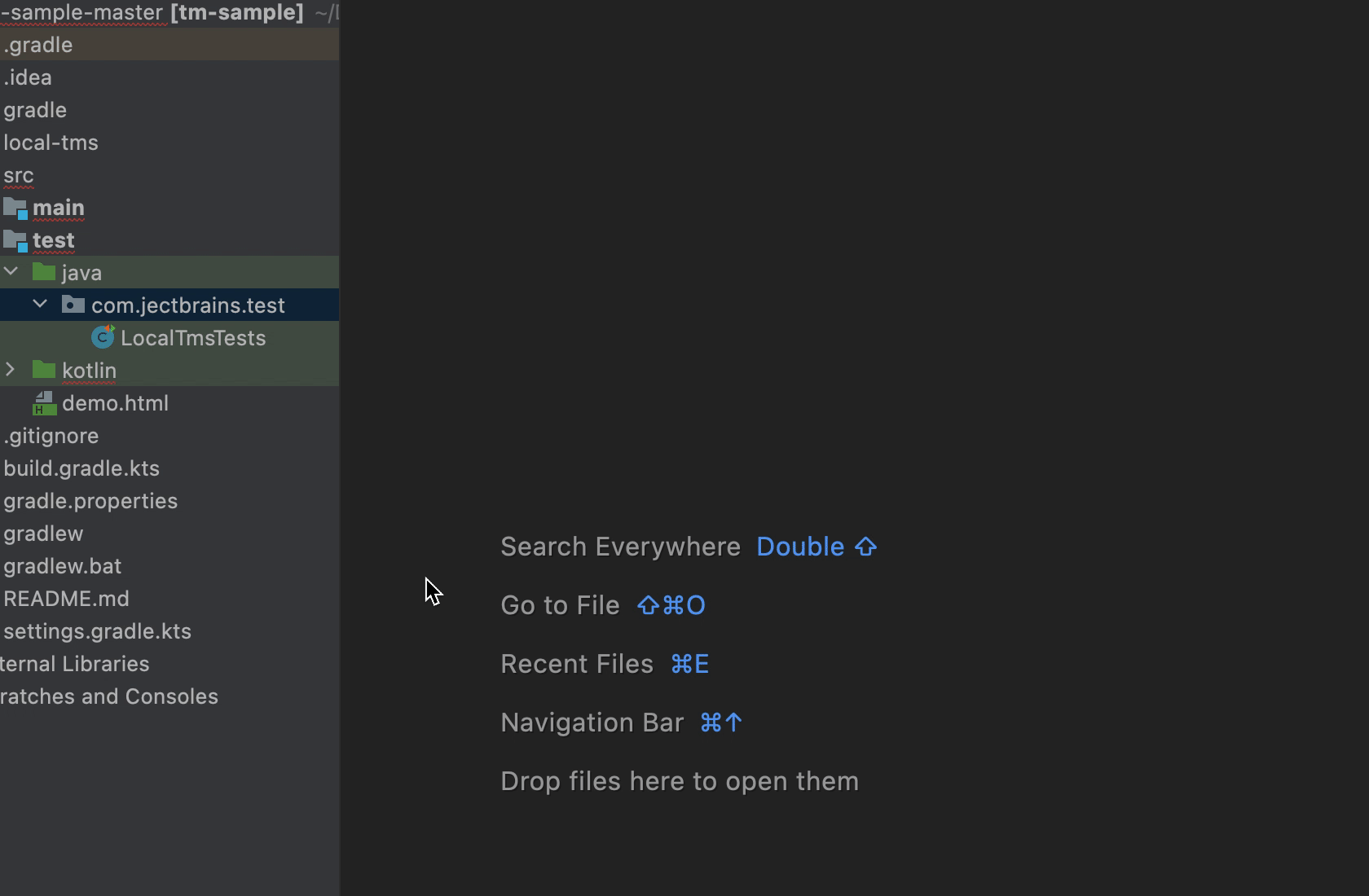Image resolution: width=1369 pixels, height=896 pixels.
Task: Click the LocalTmsTests class icon
Action: point(103,337)
